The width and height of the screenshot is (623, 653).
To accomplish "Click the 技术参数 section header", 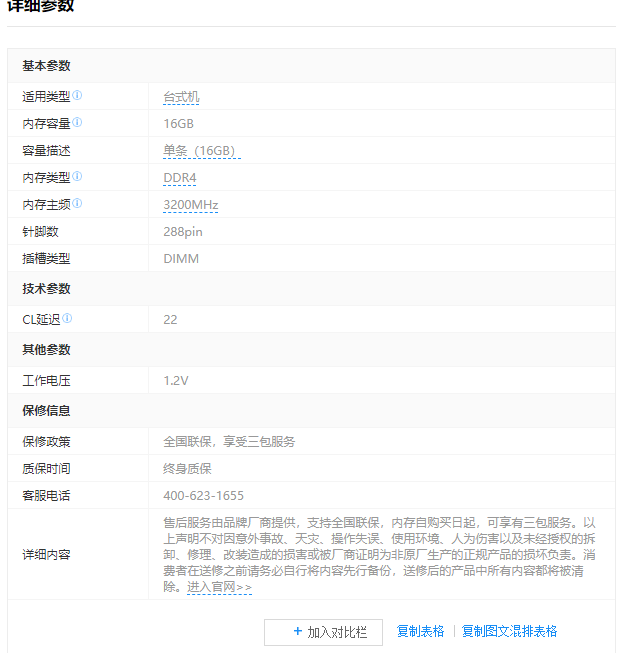I will pos(46,289).
